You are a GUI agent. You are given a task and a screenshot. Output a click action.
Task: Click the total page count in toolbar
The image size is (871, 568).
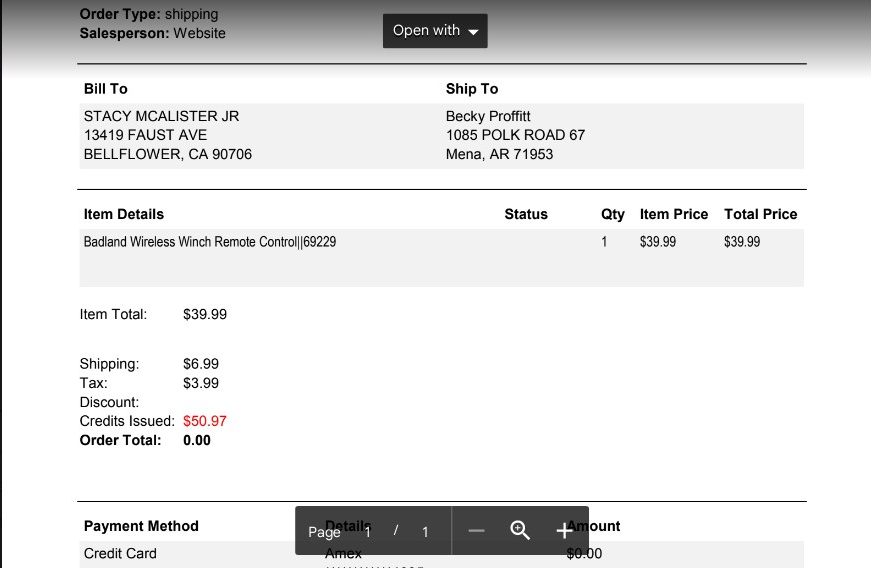425,532
